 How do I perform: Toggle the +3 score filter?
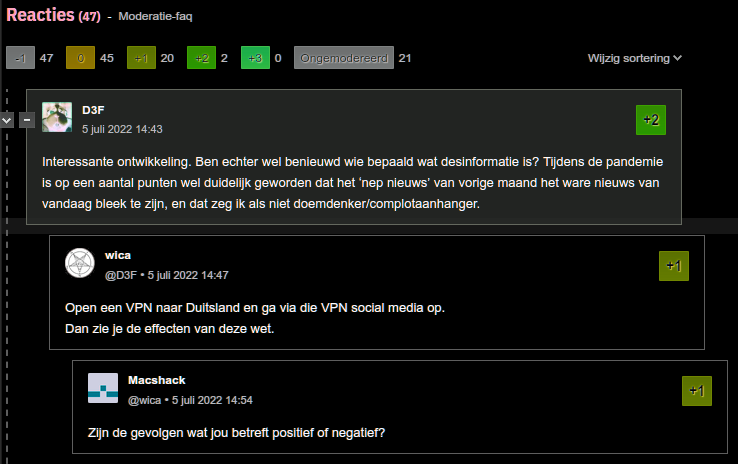point(254,58)
